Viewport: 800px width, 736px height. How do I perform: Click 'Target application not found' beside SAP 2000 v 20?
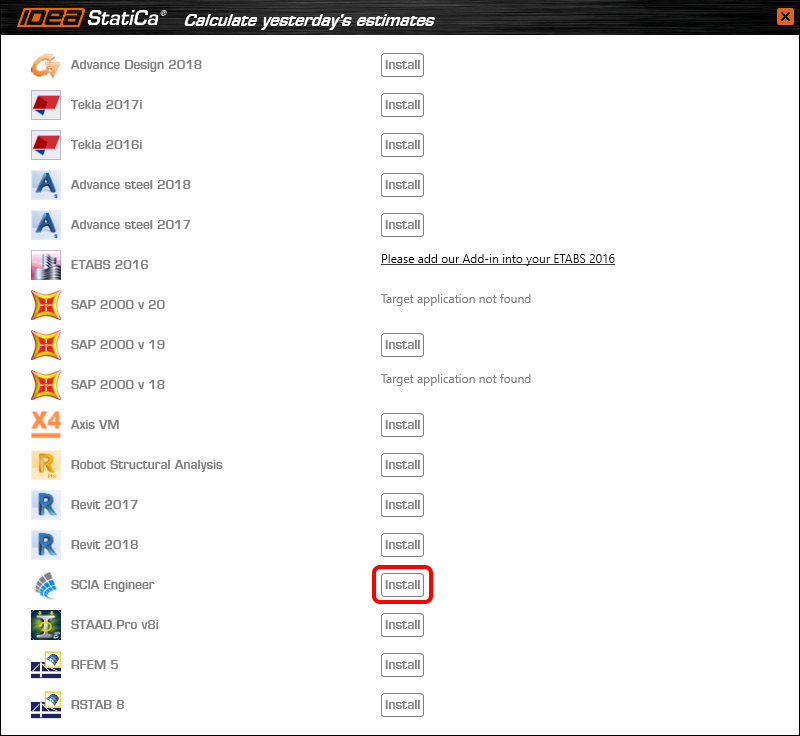[x=456, y=299]
